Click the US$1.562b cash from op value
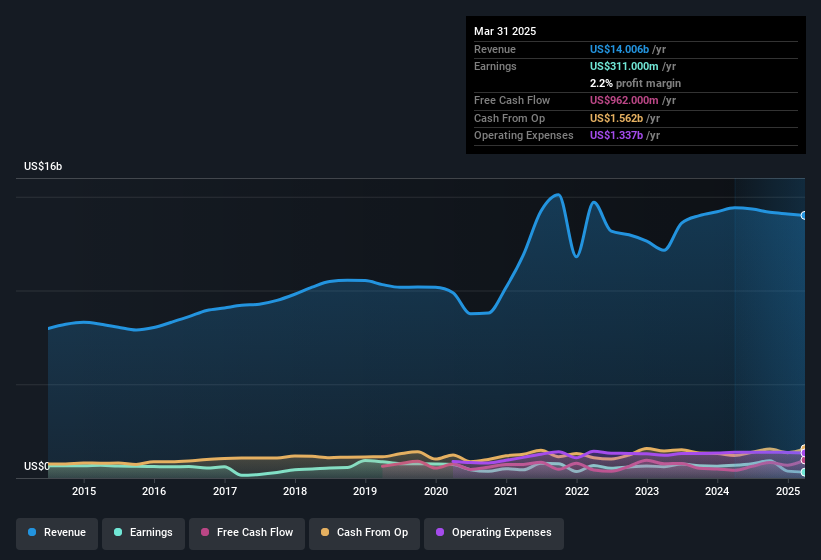The width and height of the screenshot is (821, 560). click(x=616, y=118)
